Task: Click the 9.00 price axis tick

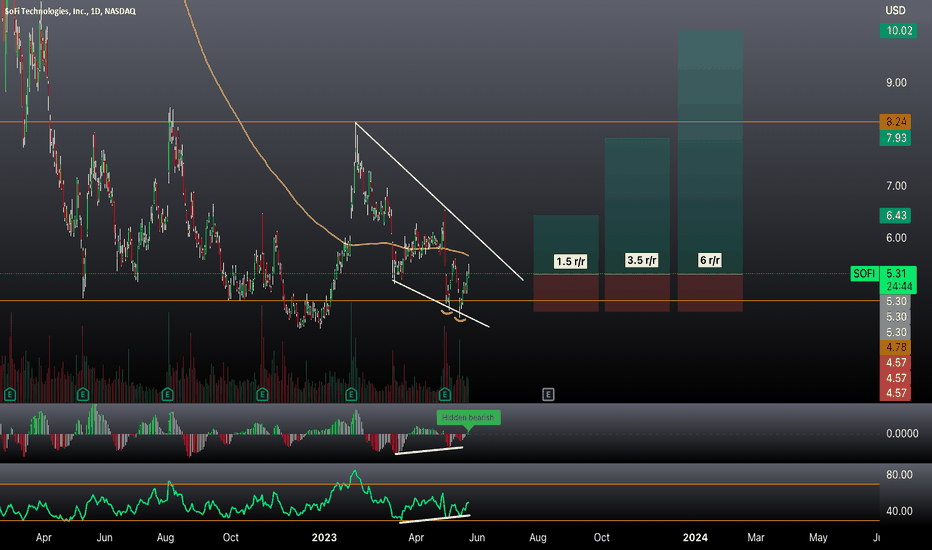Action: pos(896,83)
